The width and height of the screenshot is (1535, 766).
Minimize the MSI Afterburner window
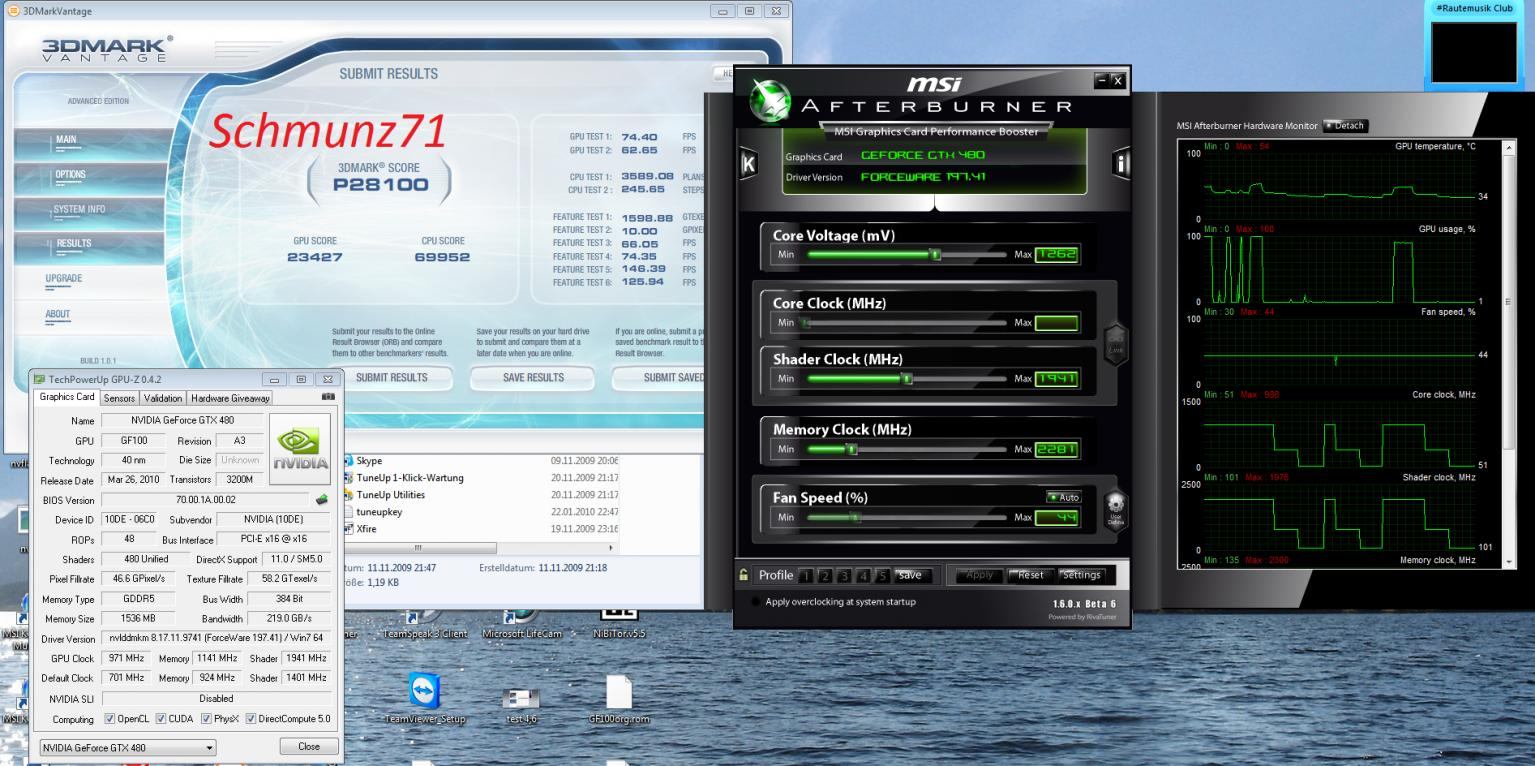[x=1101, y=80]
